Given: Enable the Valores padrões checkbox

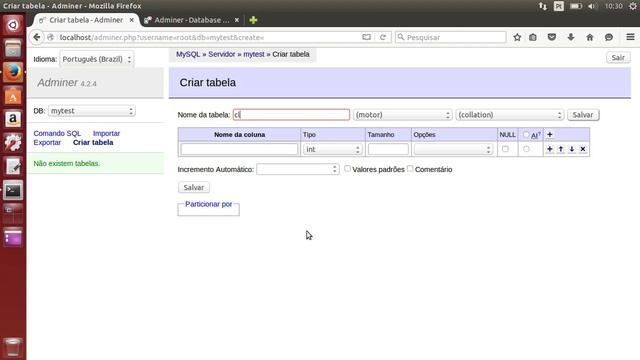Looking at the screenshot, I should [347, 169].
